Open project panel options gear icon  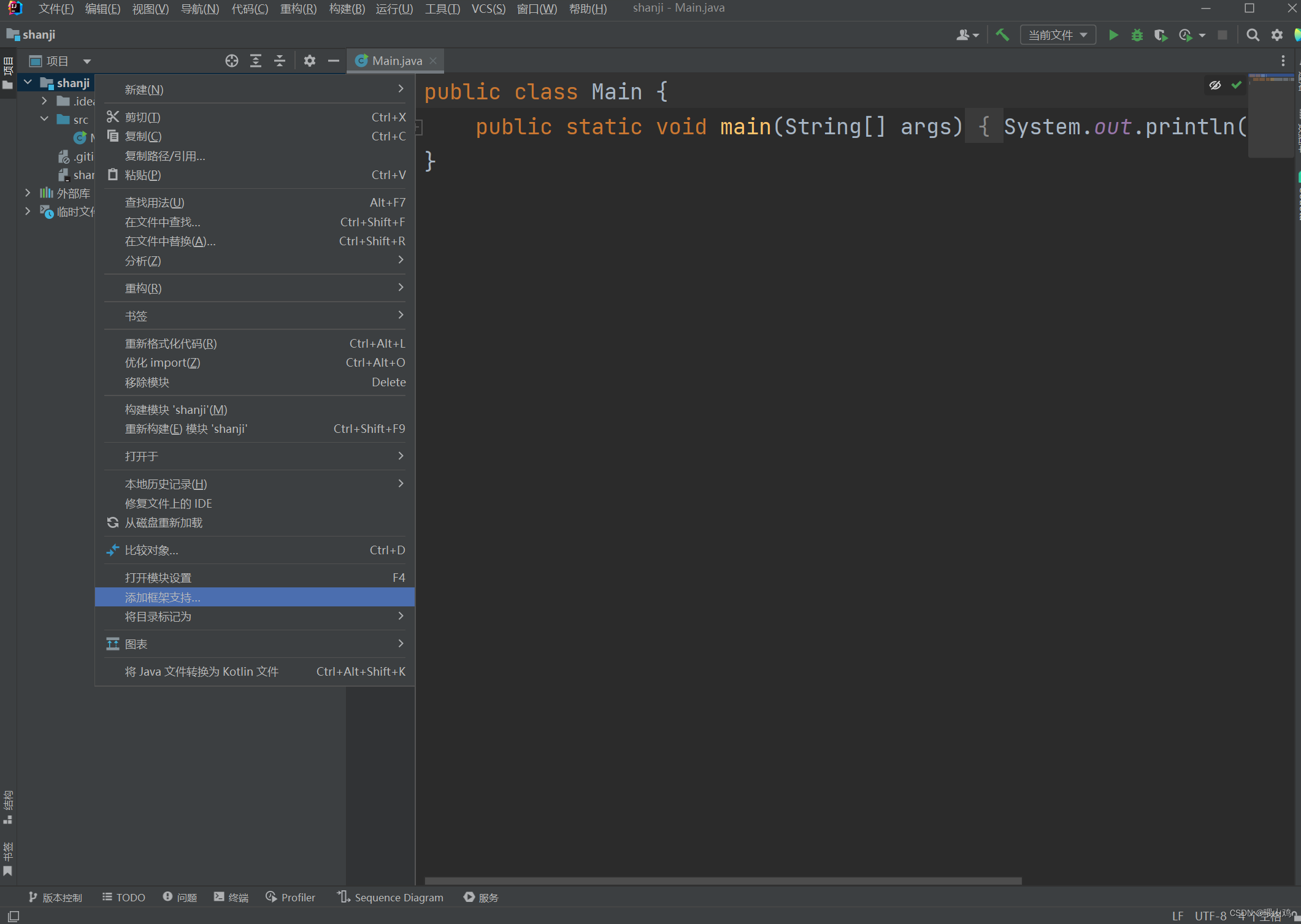click(x=310, y=61)
